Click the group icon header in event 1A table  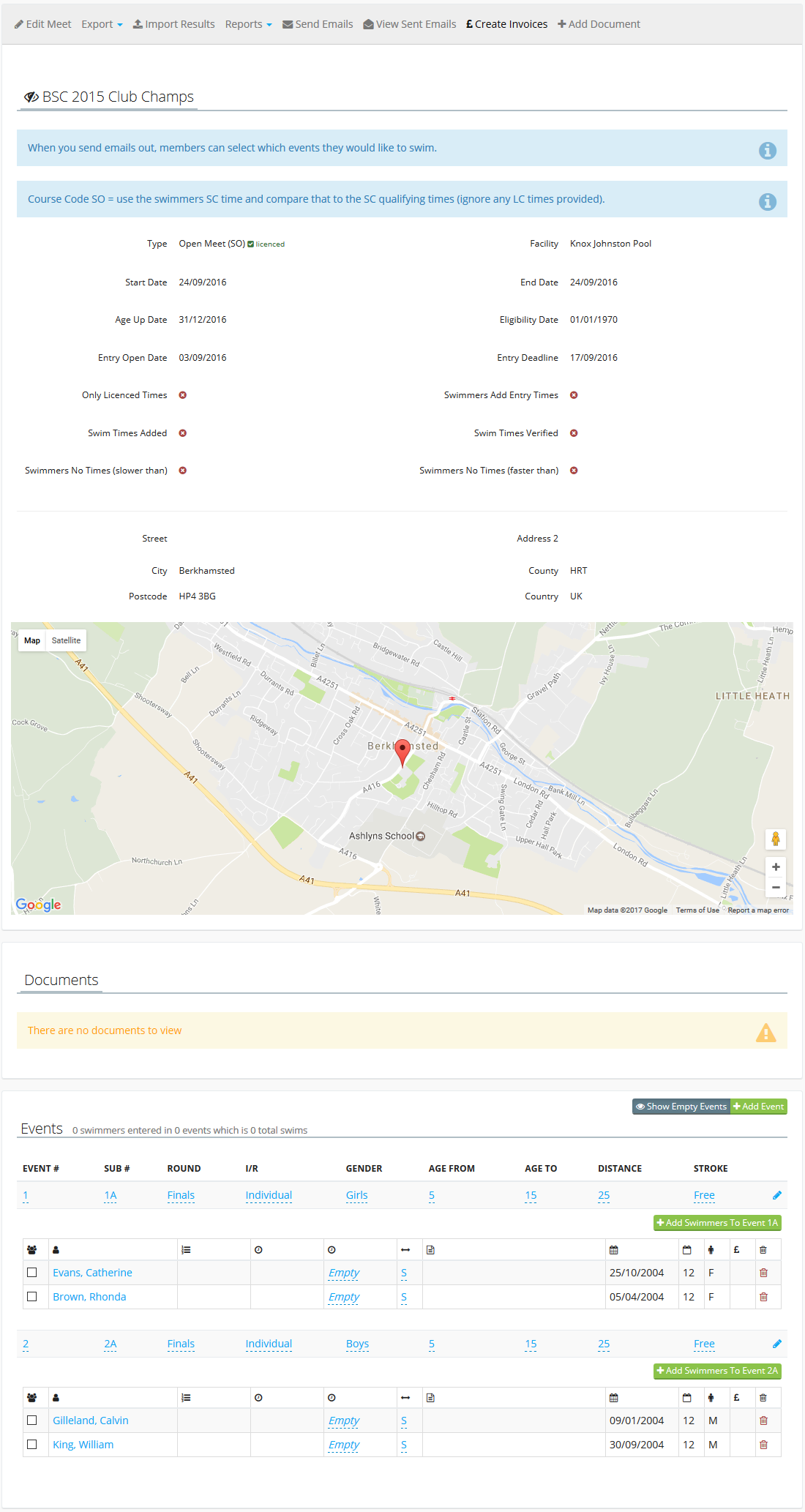pyautogui.click(x=32, y=1250)
